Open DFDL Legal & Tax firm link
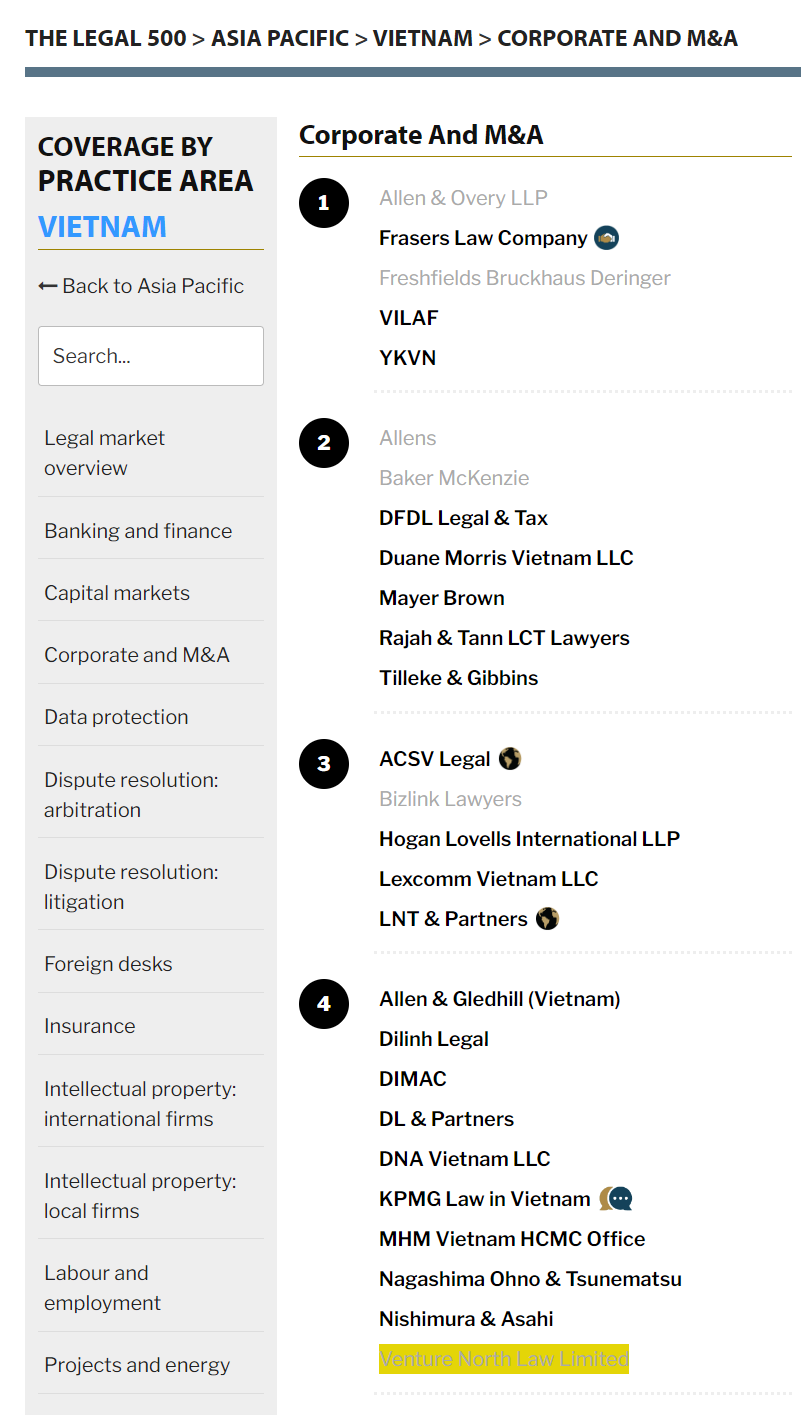 pos(464,518)
